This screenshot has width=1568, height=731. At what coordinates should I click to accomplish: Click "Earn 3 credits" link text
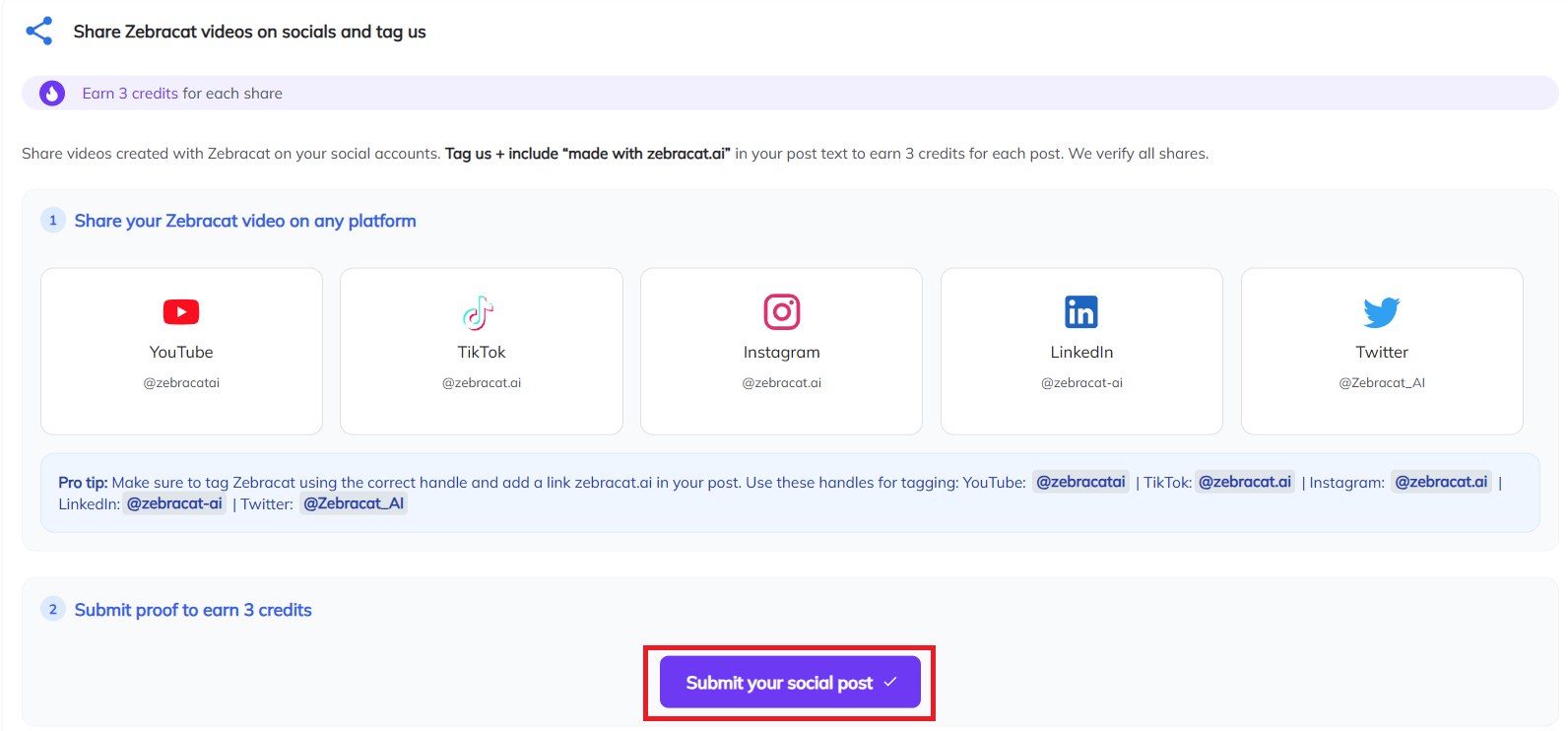coord(130,94)
